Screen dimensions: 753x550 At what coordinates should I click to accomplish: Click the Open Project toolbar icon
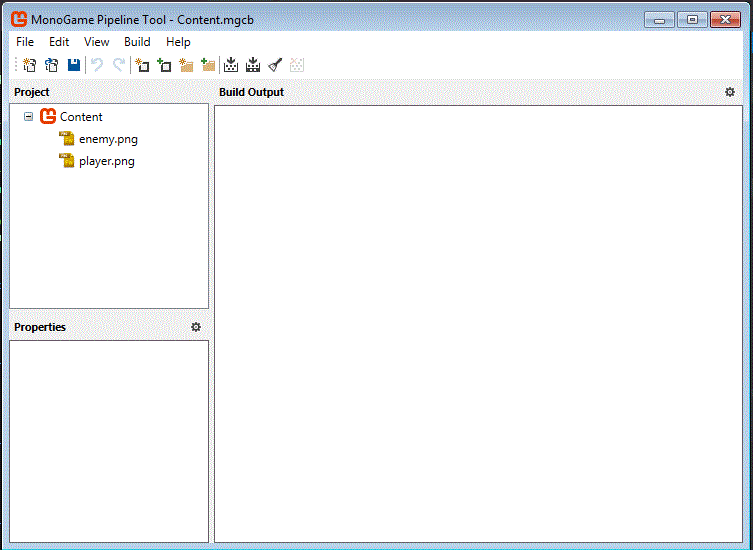click(51, 65)
